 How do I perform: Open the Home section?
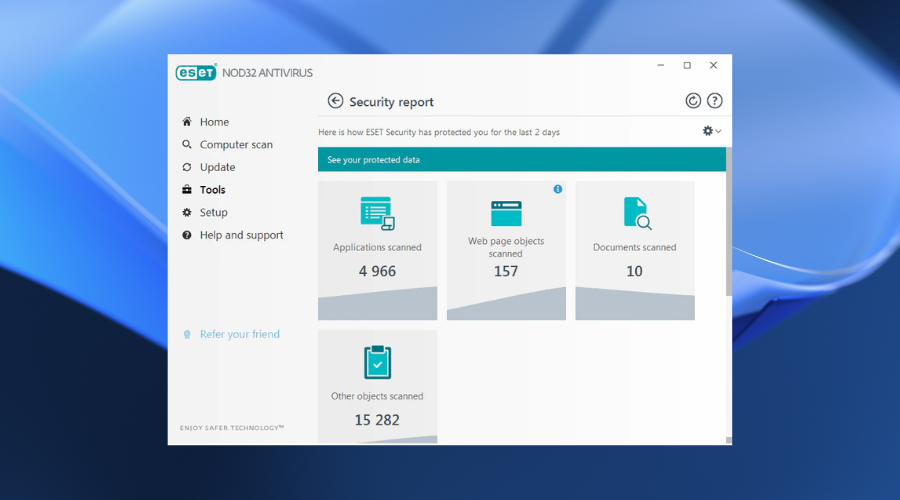pyautogui.click(x=214, y=122)
